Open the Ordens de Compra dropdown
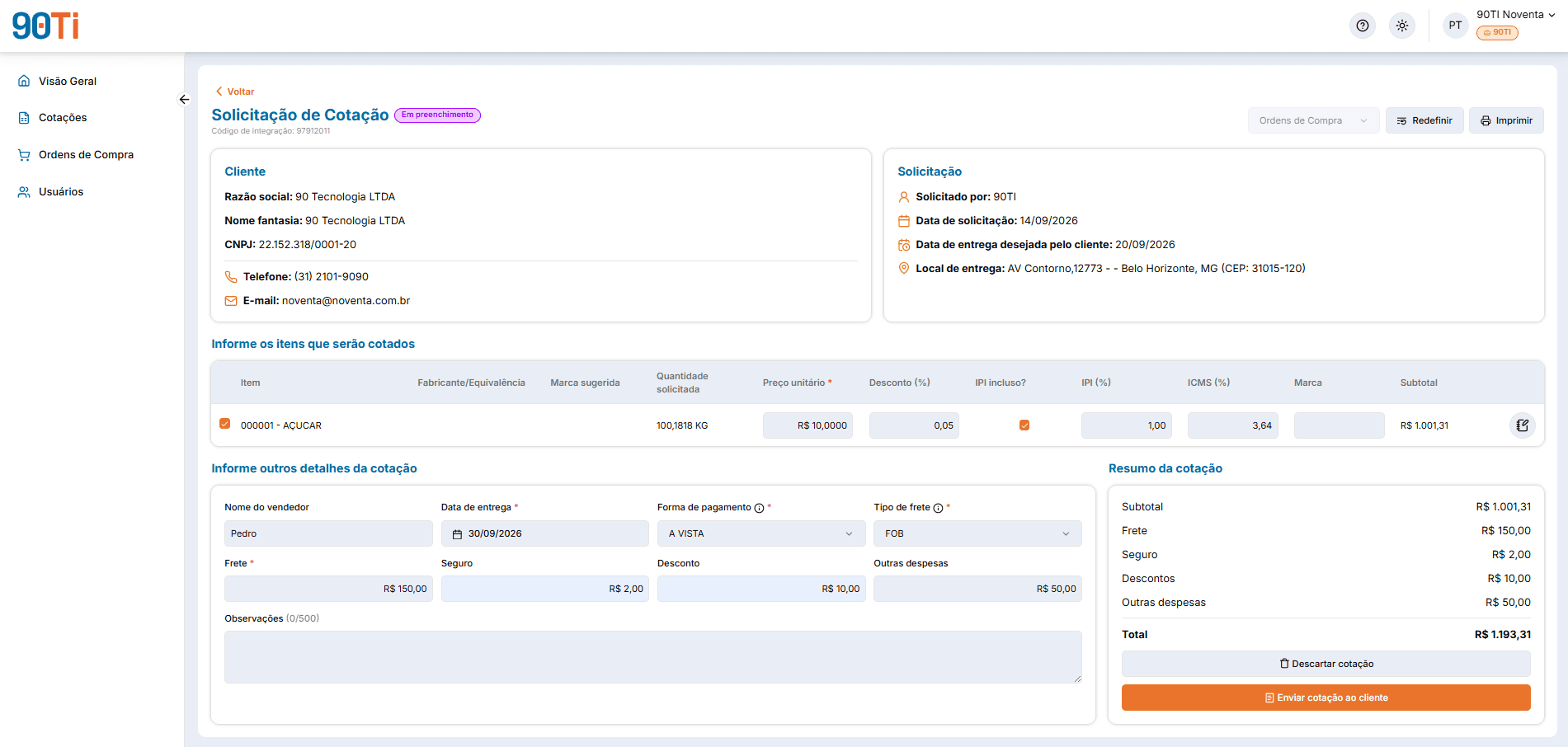This screenshot has width=1568, height=747. (x=1313, y=120)
